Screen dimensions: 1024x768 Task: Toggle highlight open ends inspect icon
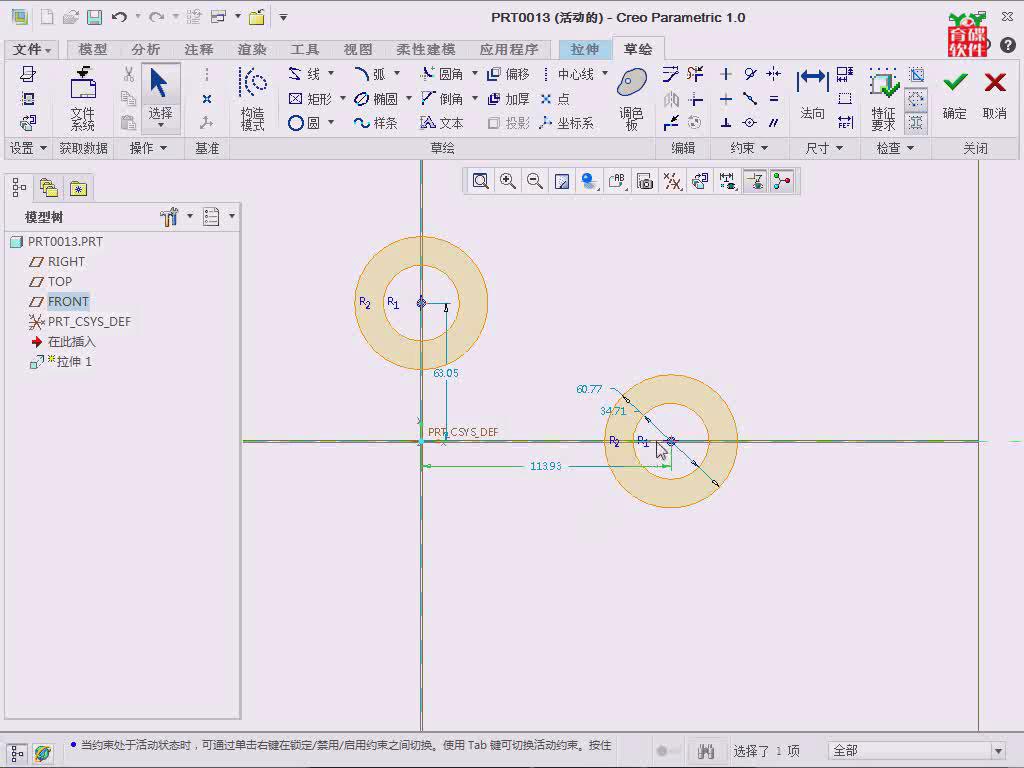pos(916,99)
